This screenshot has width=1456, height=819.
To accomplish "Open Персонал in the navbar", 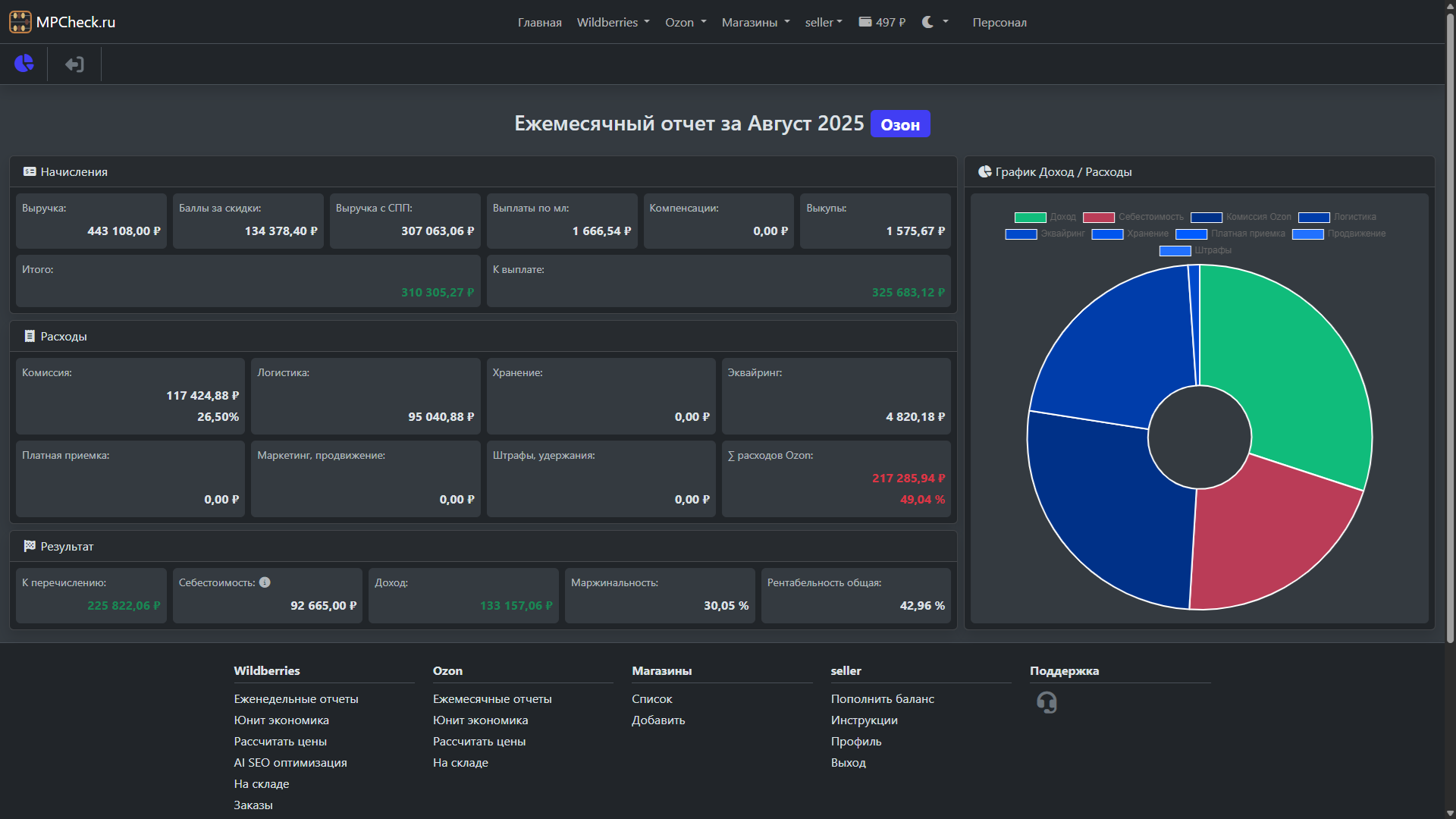I will [999, 22].
